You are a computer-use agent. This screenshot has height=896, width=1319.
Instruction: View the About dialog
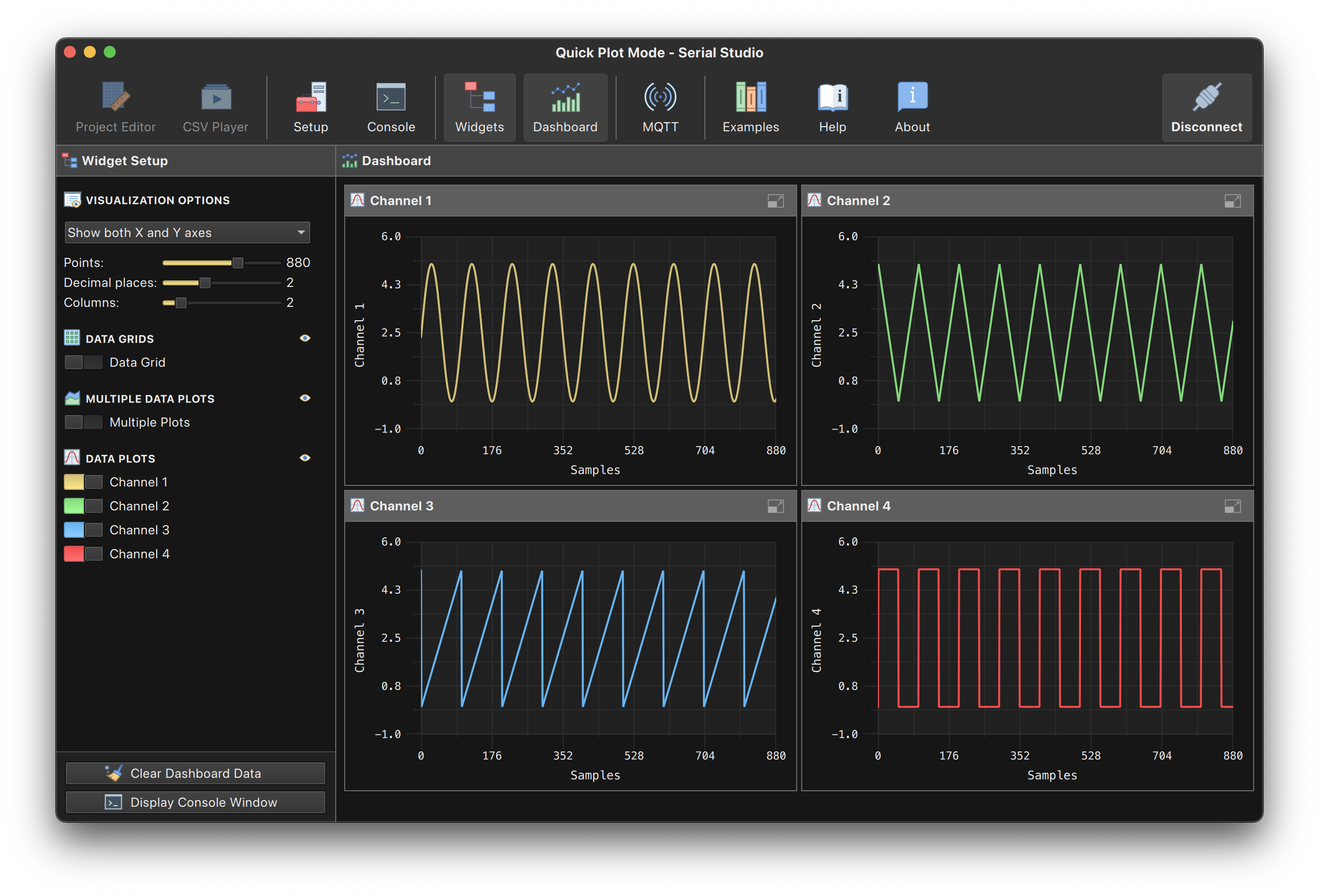(911, 105)
